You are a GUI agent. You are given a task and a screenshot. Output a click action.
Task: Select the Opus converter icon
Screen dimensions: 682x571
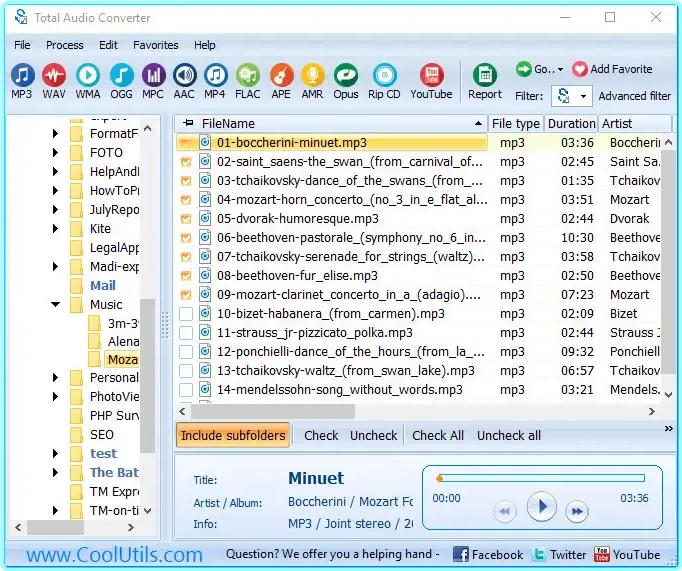point(346,75)
